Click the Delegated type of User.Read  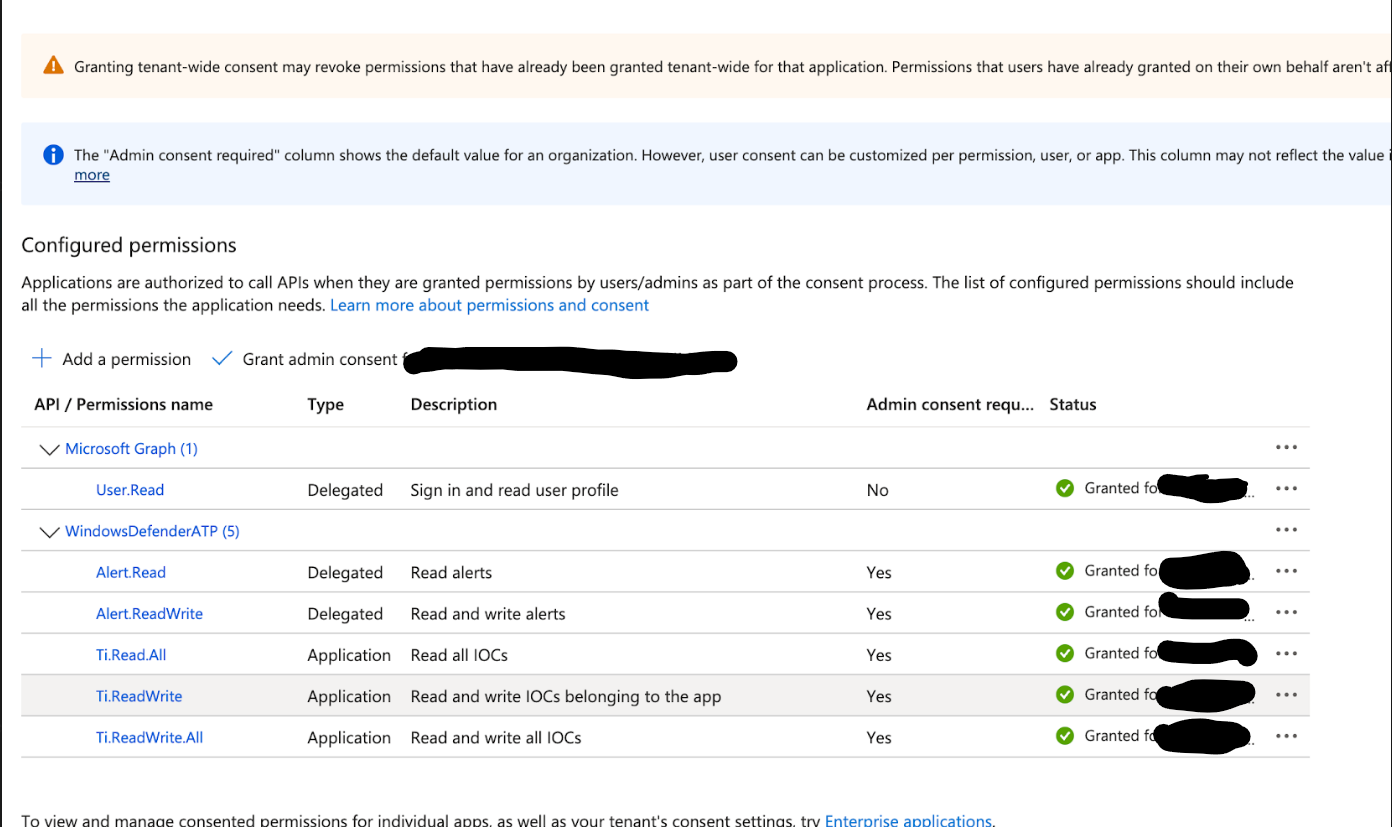pos(345,490)
